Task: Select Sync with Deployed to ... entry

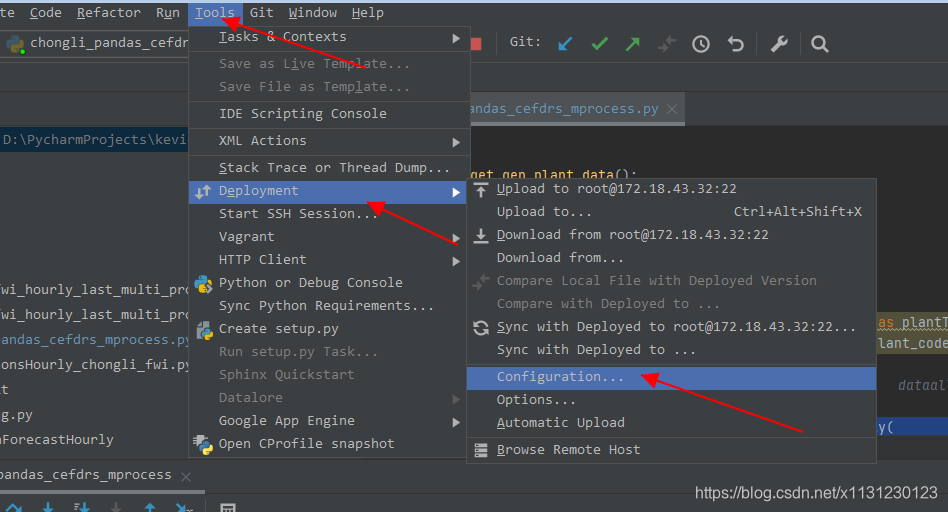Action: click(671, 351)
